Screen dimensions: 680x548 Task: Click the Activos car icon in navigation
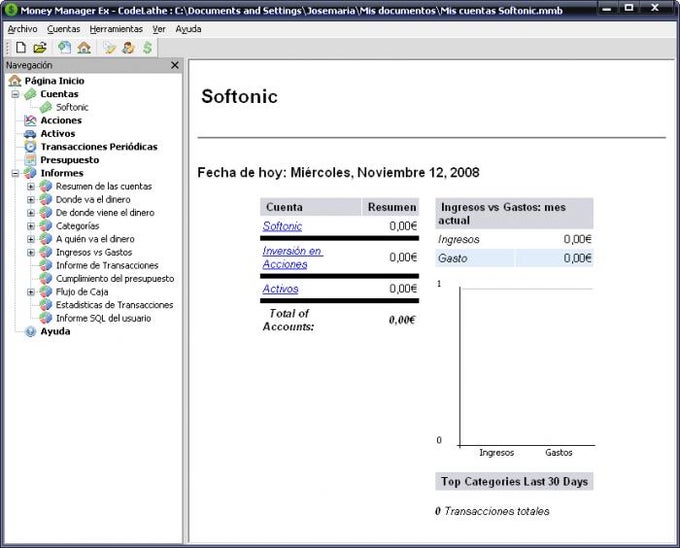tap(30, 134)
